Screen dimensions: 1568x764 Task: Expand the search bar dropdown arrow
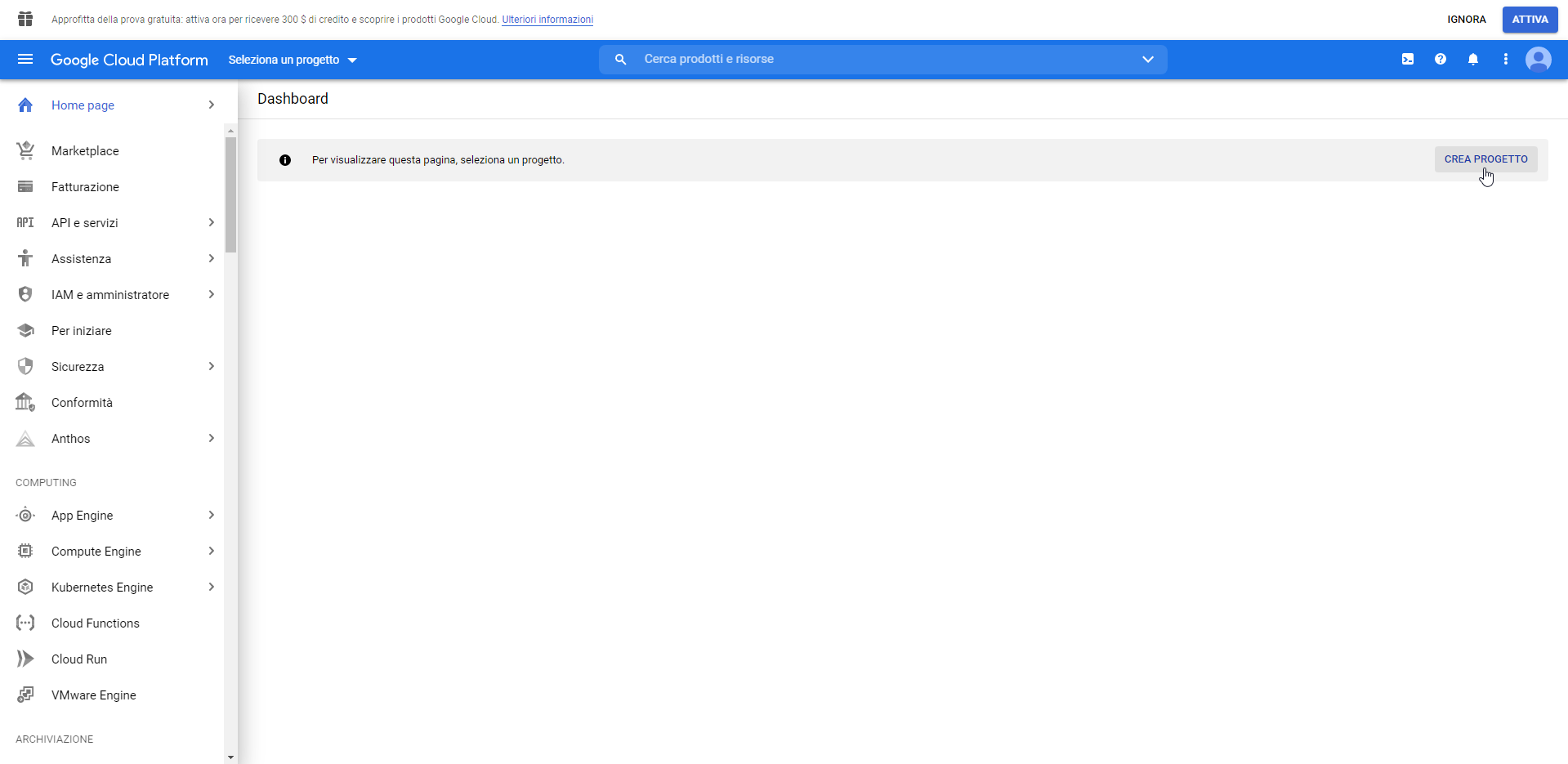pos(1148,59)
